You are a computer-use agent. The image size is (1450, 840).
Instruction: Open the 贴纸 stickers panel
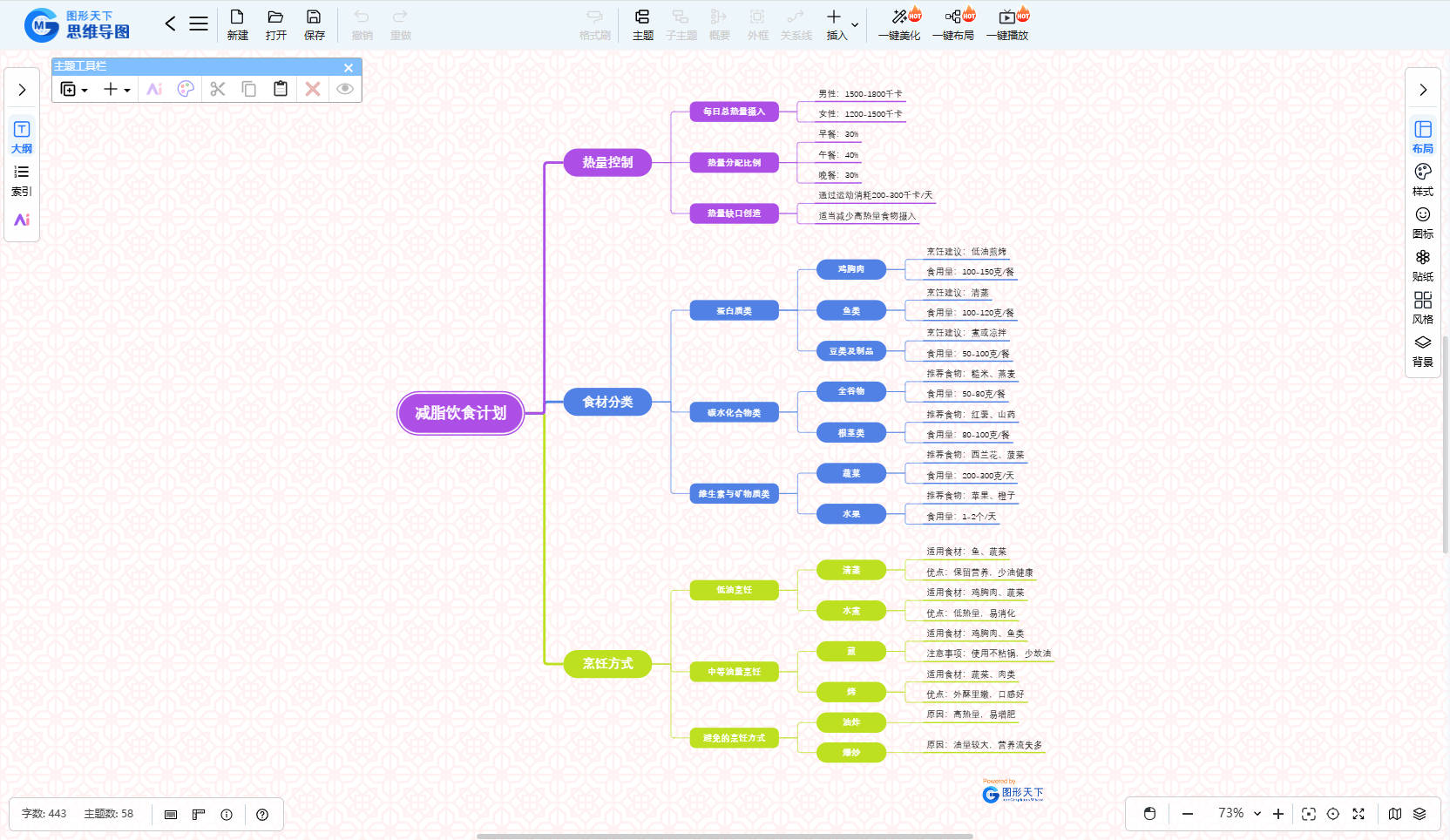tap(1422, 265)
